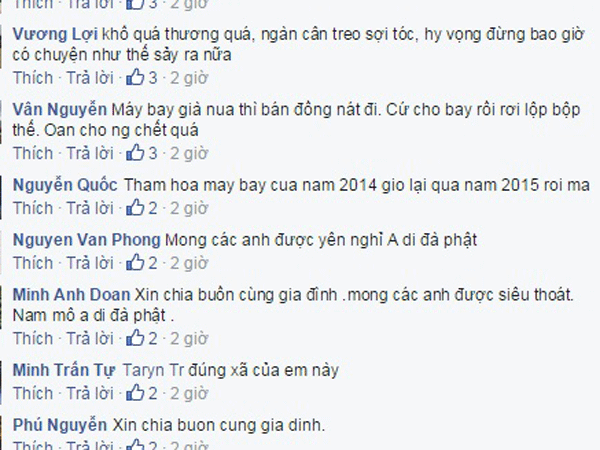Click Thích under Minh Trần Tự's comment
Image resolution: width=600 pixels, height=450 pixels.
[33, 393]
